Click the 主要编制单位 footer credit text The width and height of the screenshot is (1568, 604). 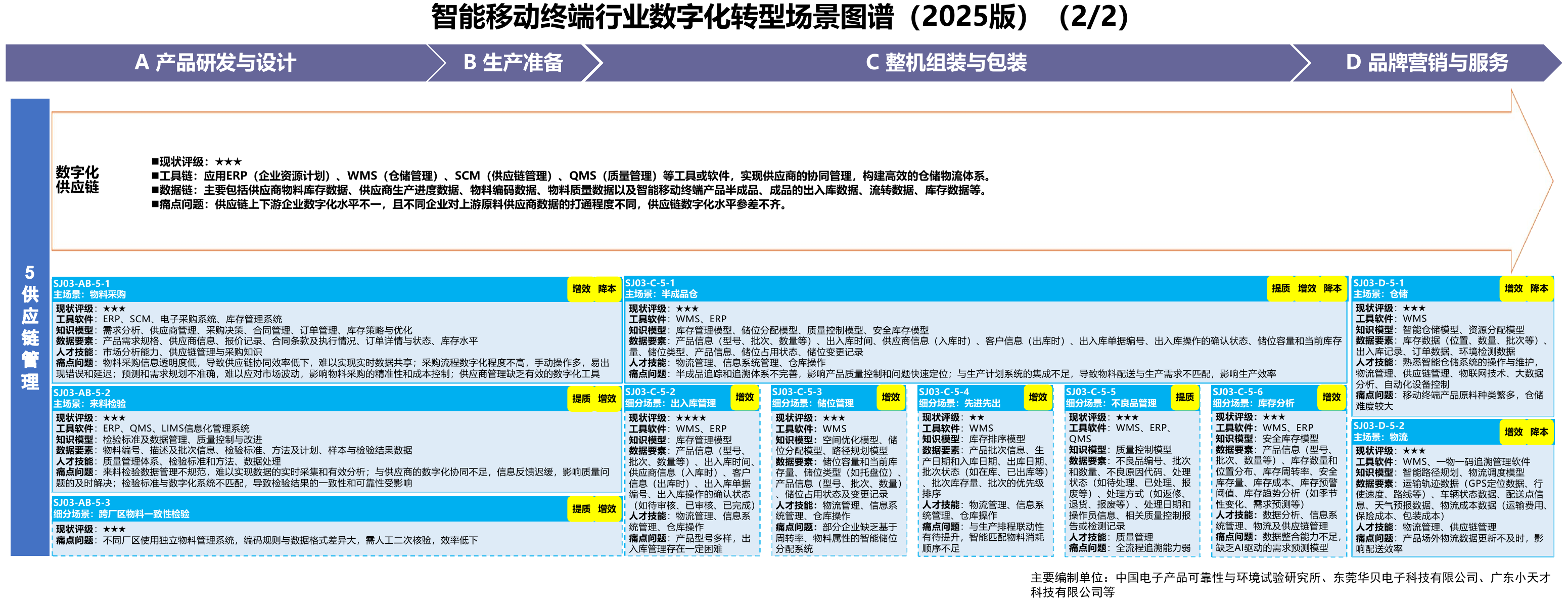click(x=1290, y=585)
